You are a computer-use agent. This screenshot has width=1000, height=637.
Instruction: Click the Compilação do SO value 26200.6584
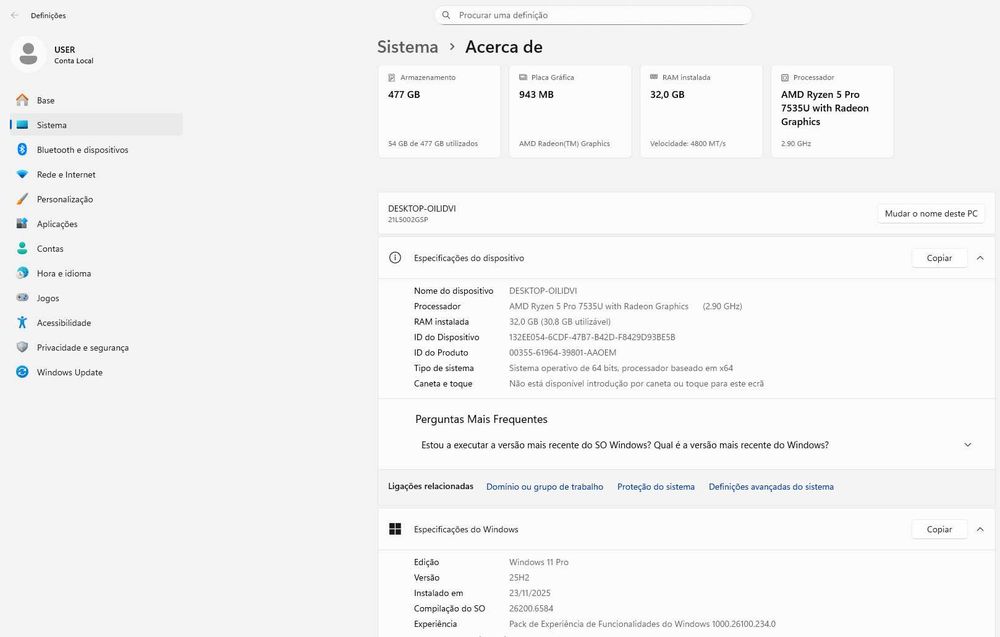tap(531, 608)
